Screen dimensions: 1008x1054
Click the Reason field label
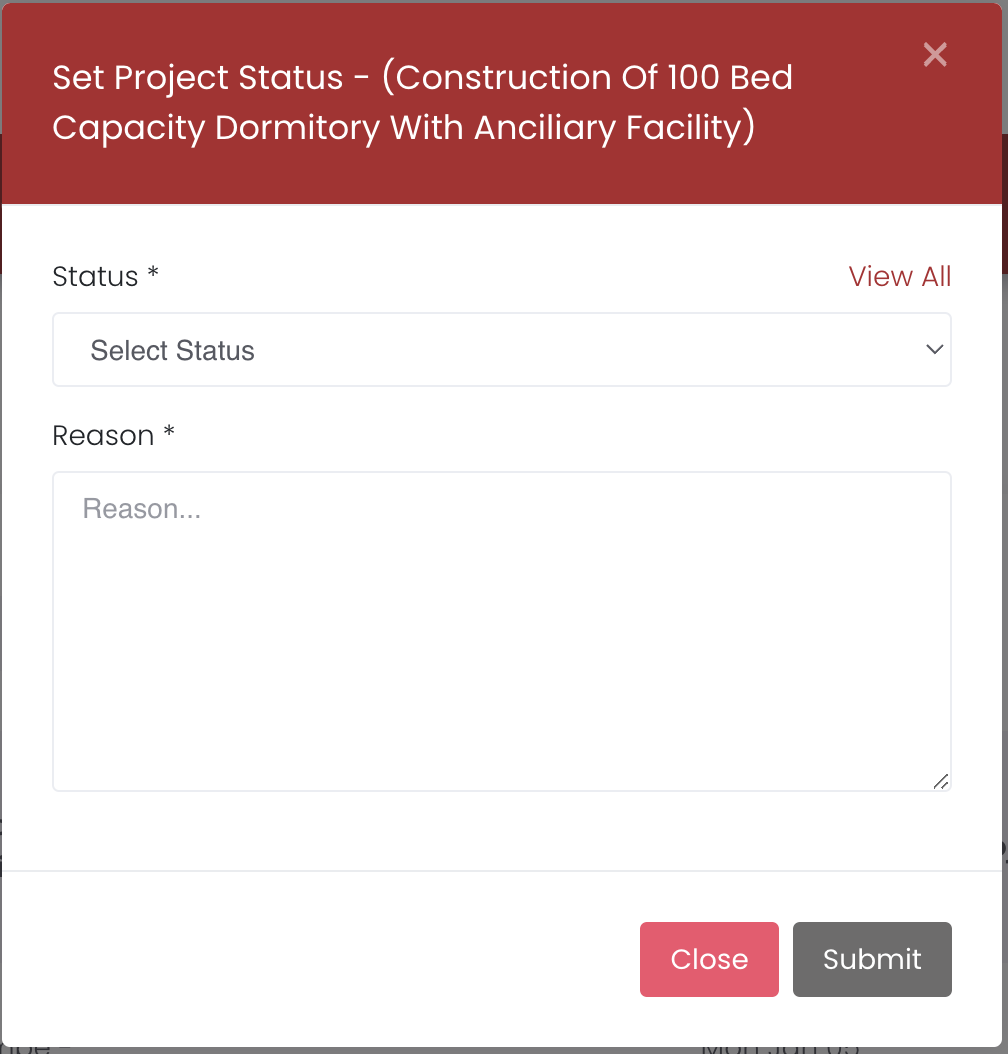pyautogui.click(x=103, y=436)
